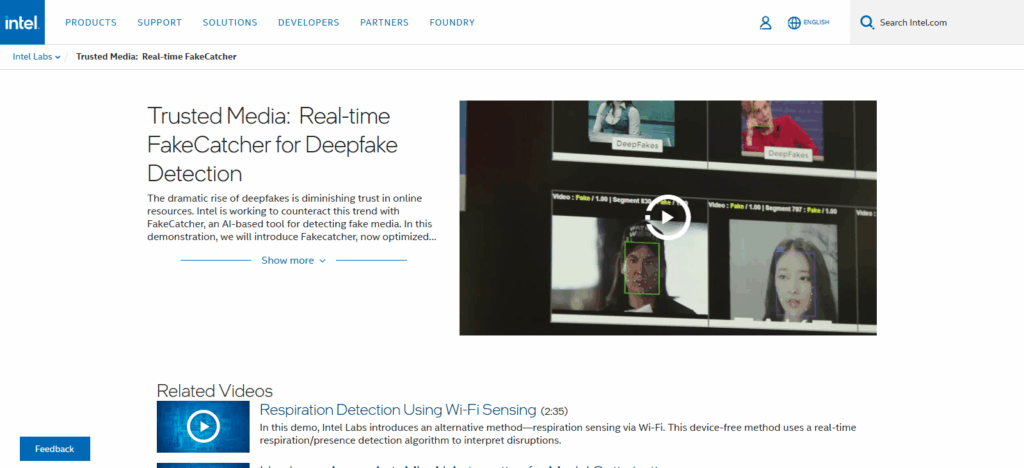Open the Partners menu
The height and width of the screenshot is (468, 1024).
[x=384, y=22]
